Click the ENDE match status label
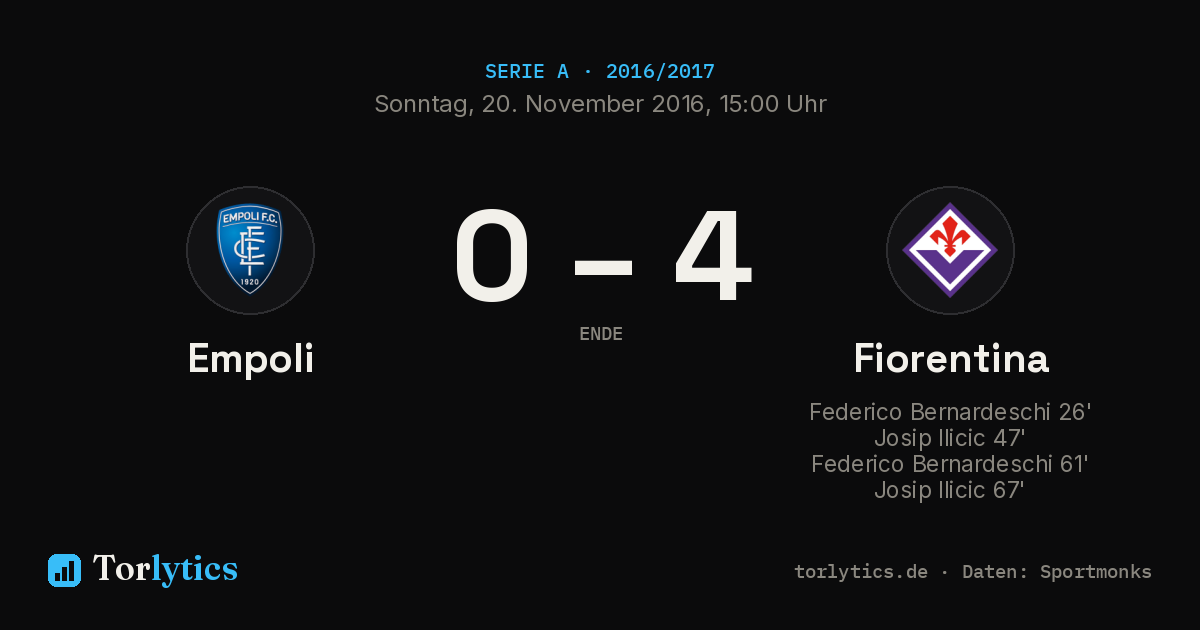 coord(601,334)
